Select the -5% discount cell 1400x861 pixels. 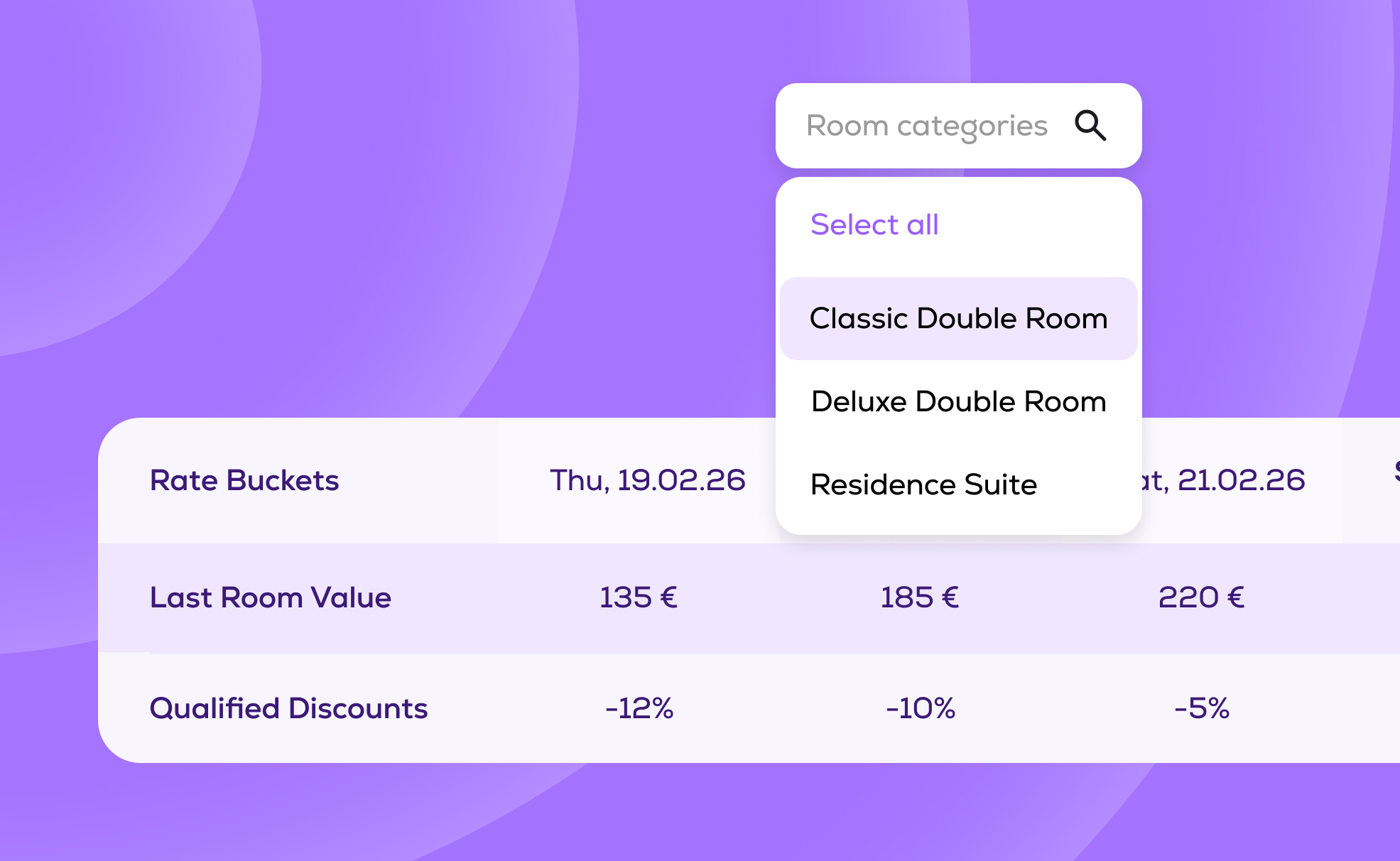coord(1202,708)
